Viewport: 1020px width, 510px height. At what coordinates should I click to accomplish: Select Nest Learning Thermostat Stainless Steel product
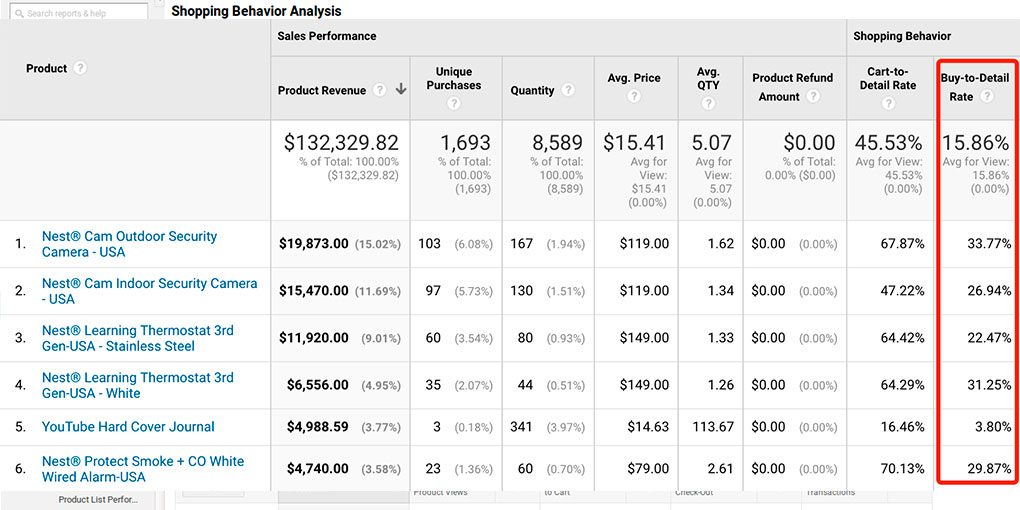click(x=137, y=338)
